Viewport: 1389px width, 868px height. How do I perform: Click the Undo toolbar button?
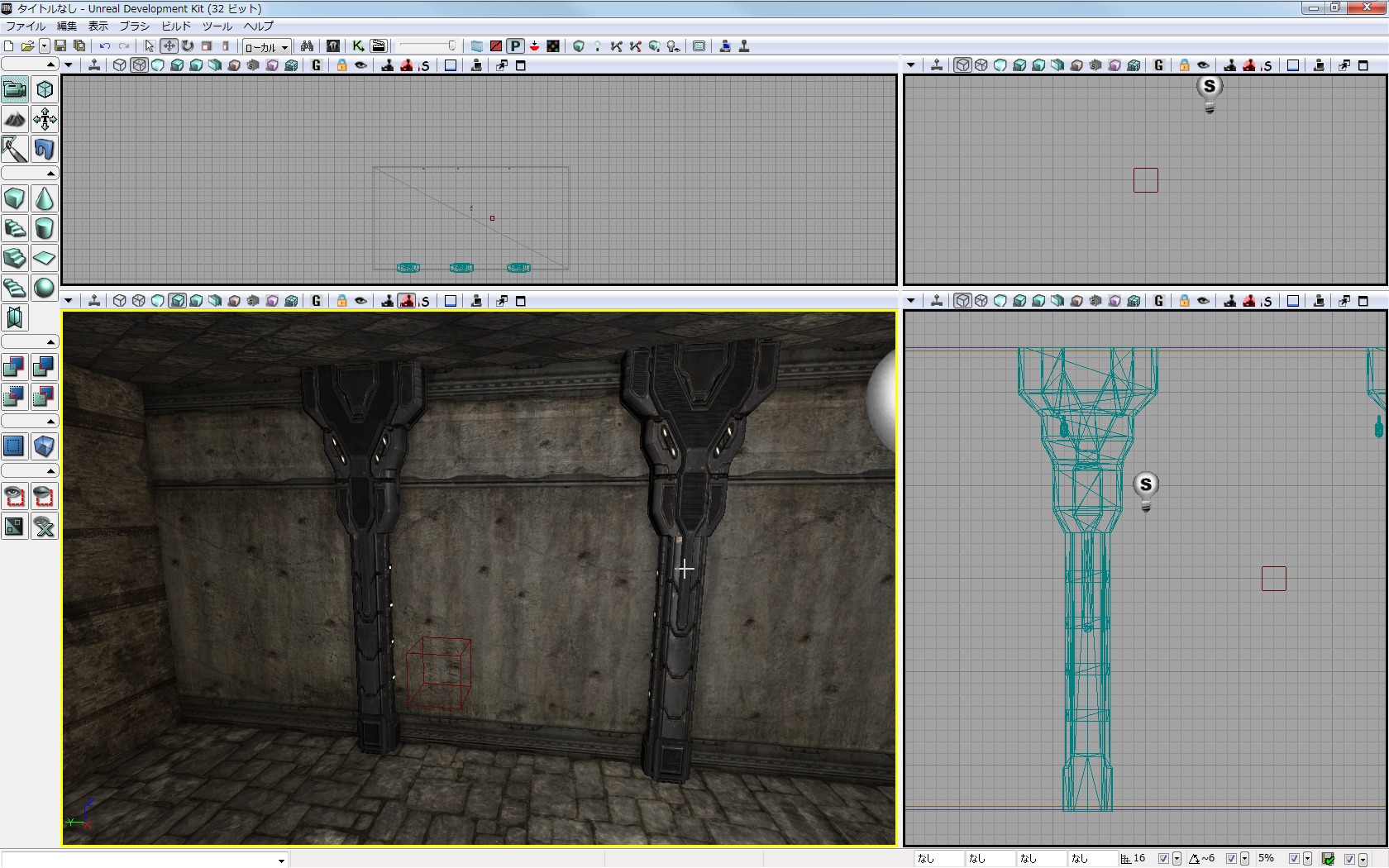(105, 46)
